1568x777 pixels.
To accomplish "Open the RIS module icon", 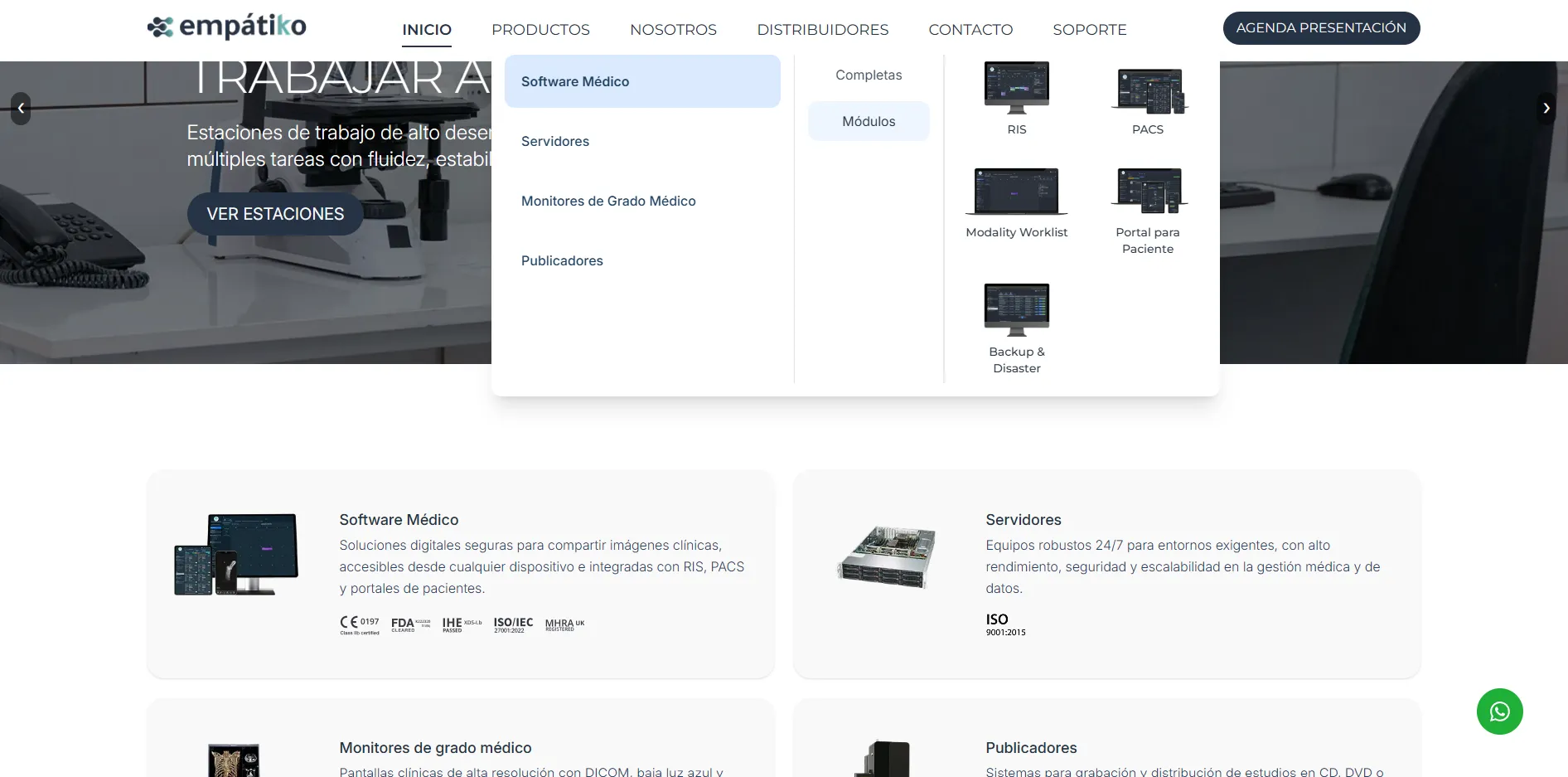I will click(1016, 88).
